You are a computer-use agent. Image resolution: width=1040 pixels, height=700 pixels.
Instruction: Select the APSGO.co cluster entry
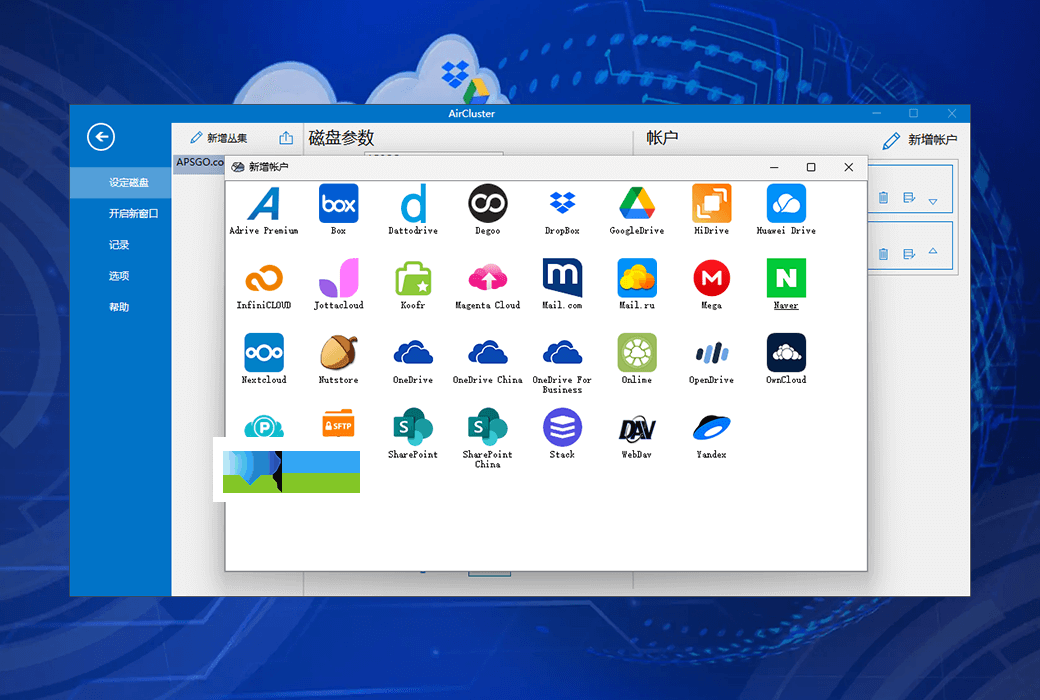point(199,163)
